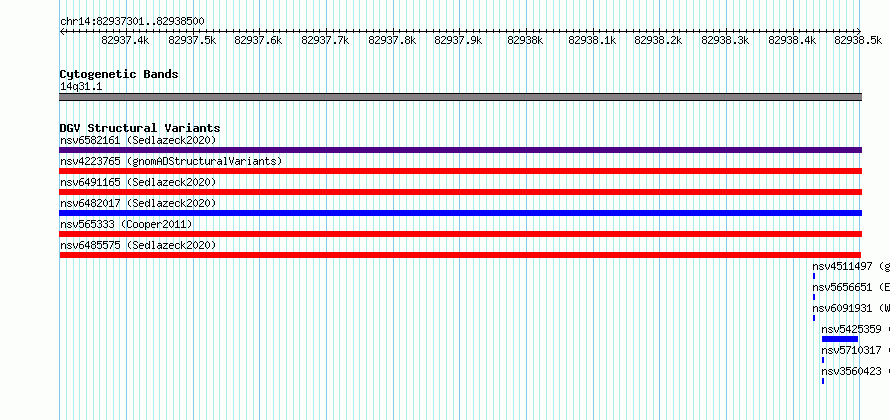Click the red nsv565333 variant bar
This screenshot has height=420, width=890.
pyautogui.click(x=460, y=234)
